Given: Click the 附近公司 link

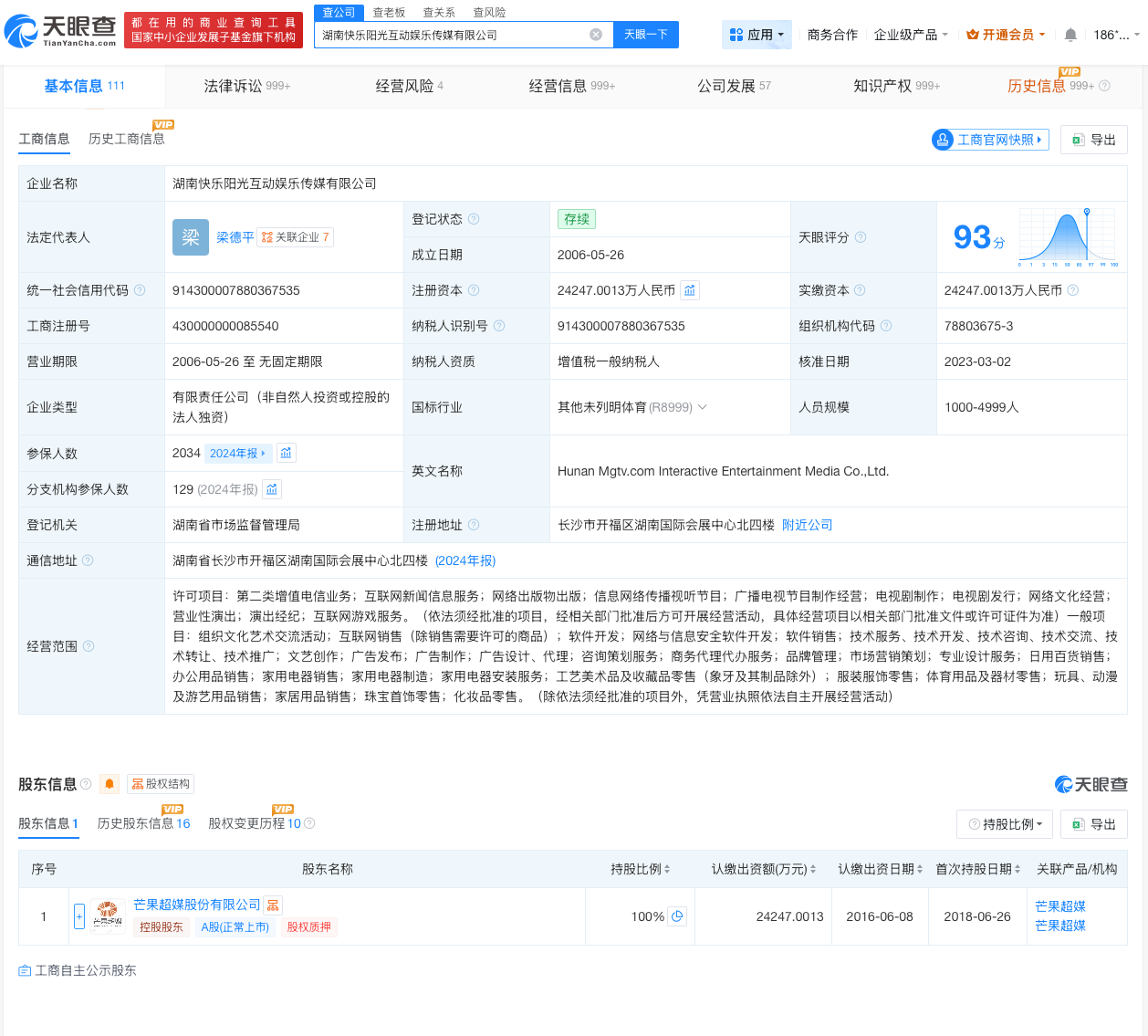Looking at the screenshot, I should pyautogui.click(x=808, y=525).
